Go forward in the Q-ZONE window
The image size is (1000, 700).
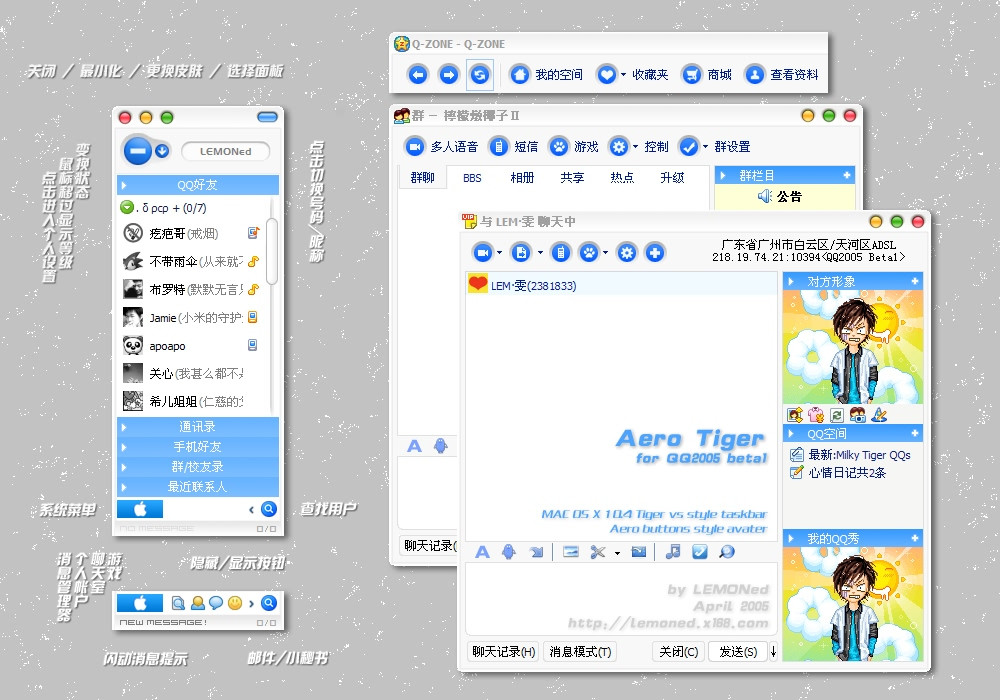[448, 75]
